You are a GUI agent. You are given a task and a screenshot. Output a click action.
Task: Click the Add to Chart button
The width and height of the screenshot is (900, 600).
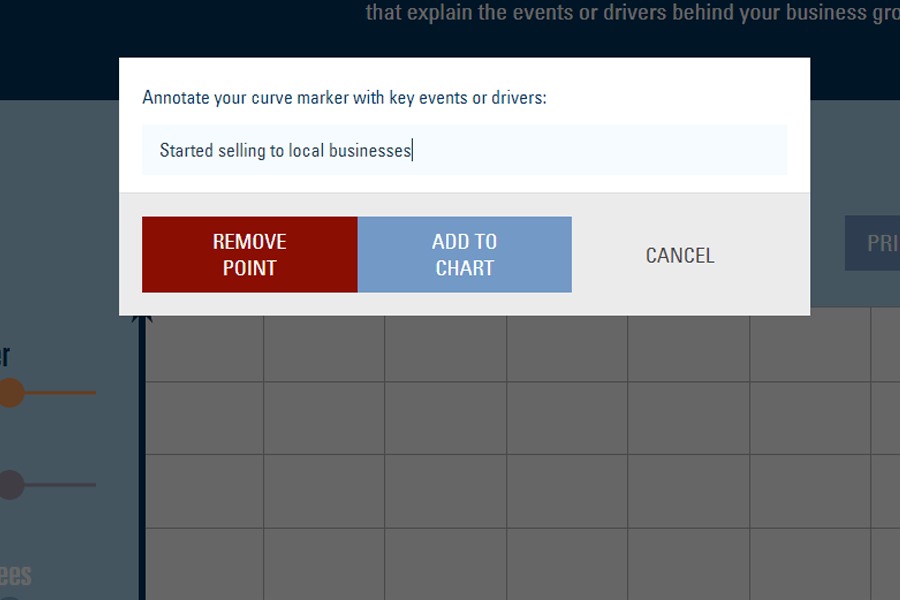[x=464, y=254]
